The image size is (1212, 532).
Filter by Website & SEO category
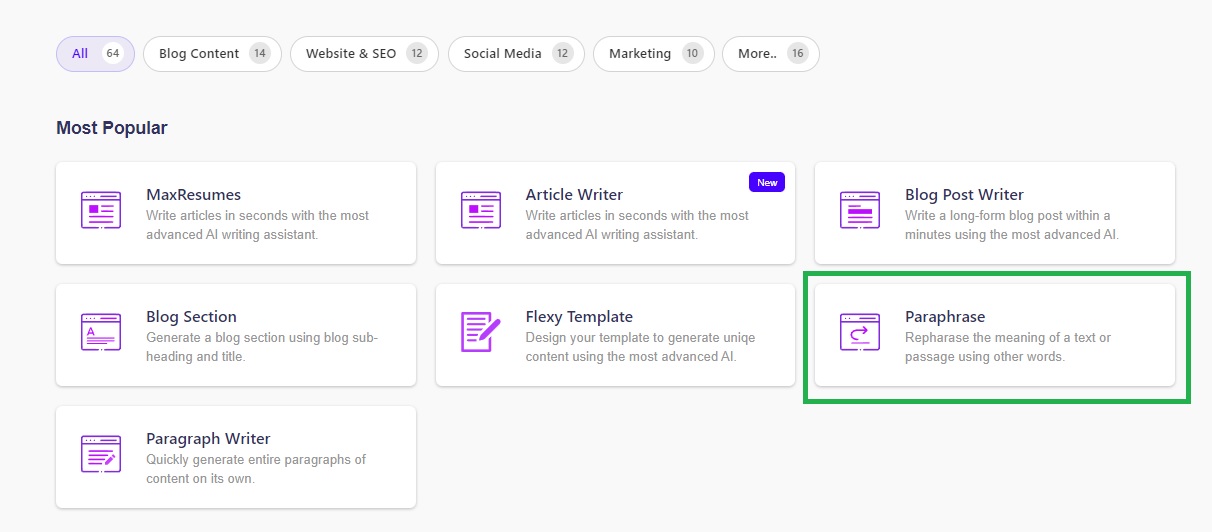pos(364,54)
